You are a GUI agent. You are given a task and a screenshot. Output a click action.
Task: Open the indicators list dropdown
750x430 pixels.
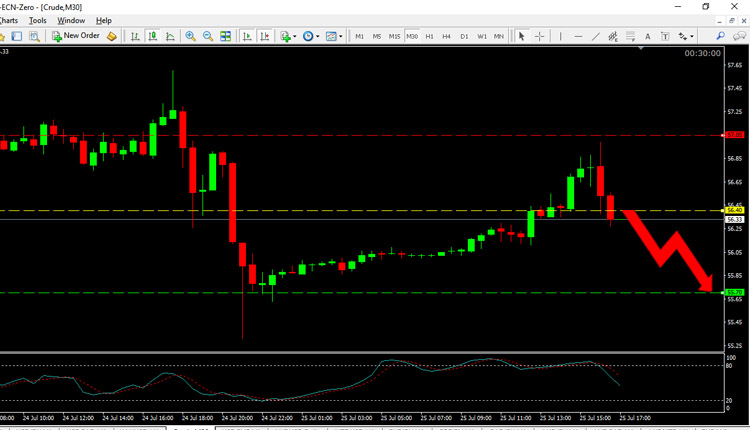coord(297,36)
